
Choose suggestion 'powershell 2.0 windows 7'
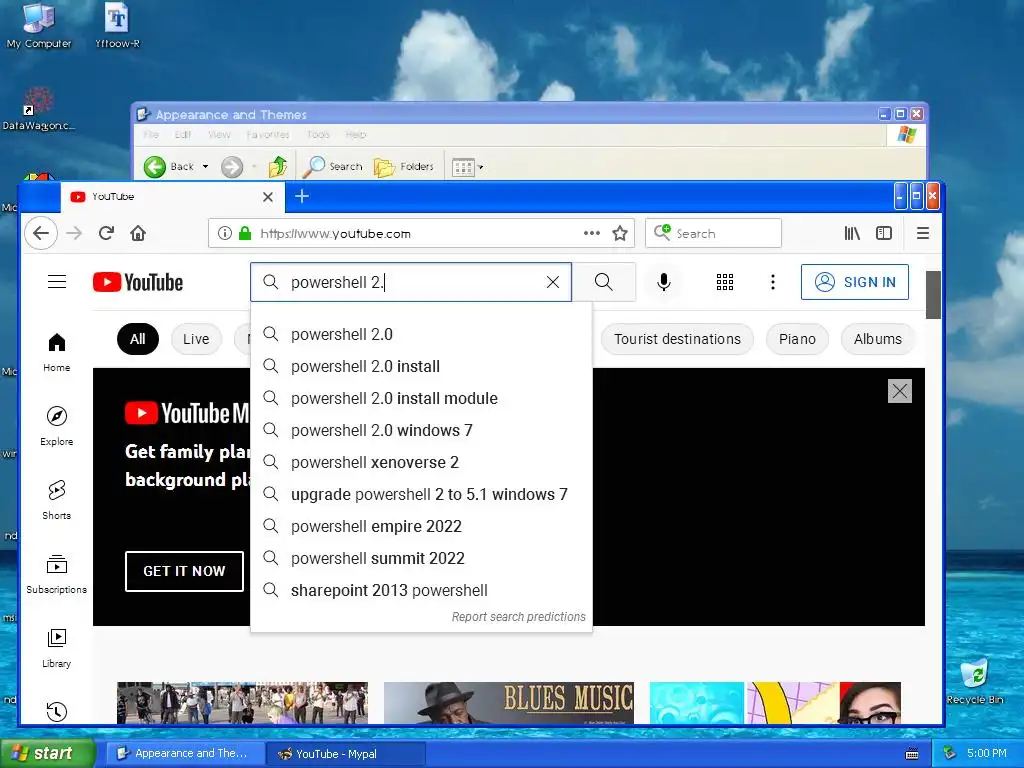[421, 430]
